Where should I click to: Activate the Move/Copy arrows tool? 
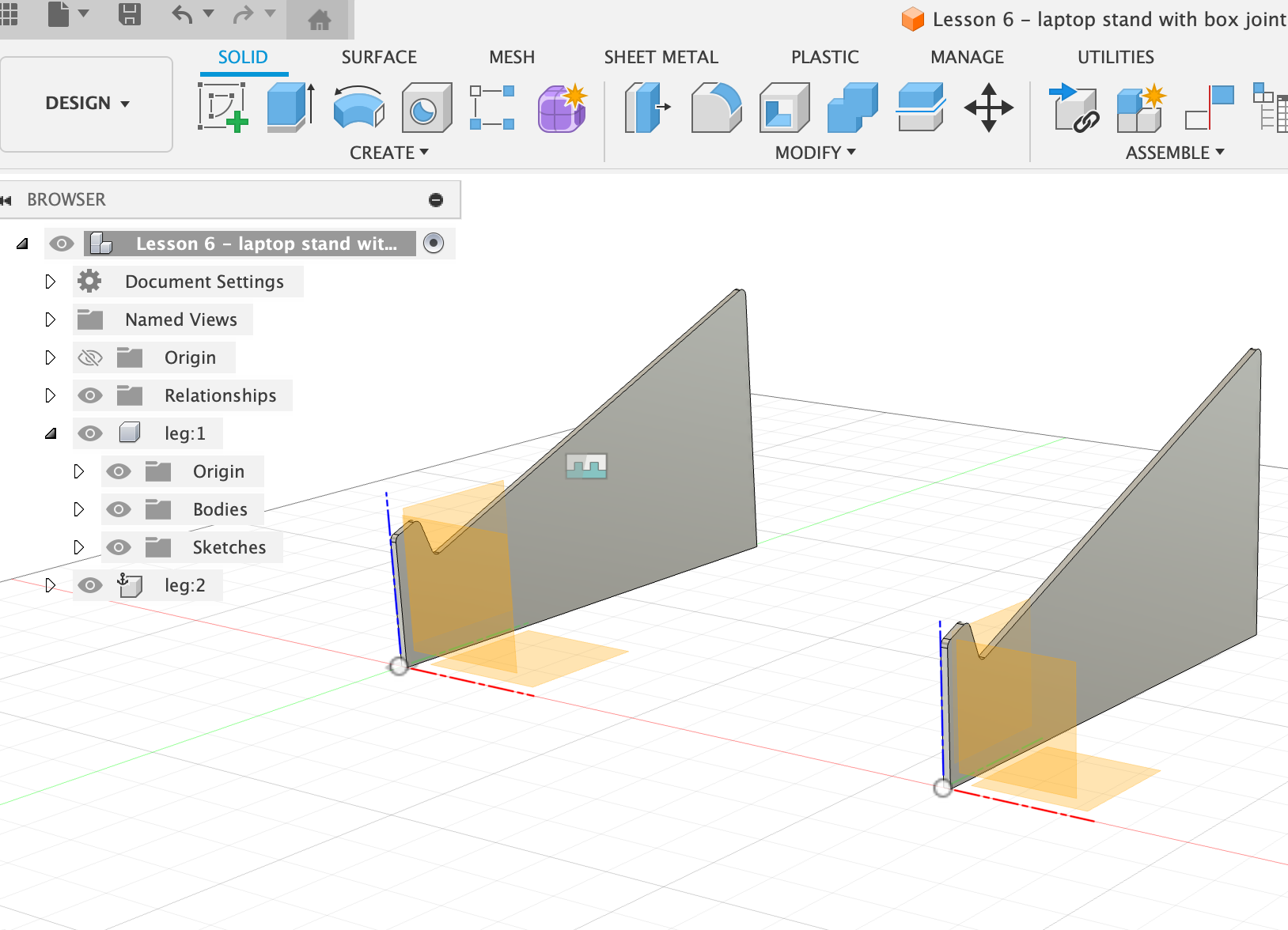click(x=988, y=108)
